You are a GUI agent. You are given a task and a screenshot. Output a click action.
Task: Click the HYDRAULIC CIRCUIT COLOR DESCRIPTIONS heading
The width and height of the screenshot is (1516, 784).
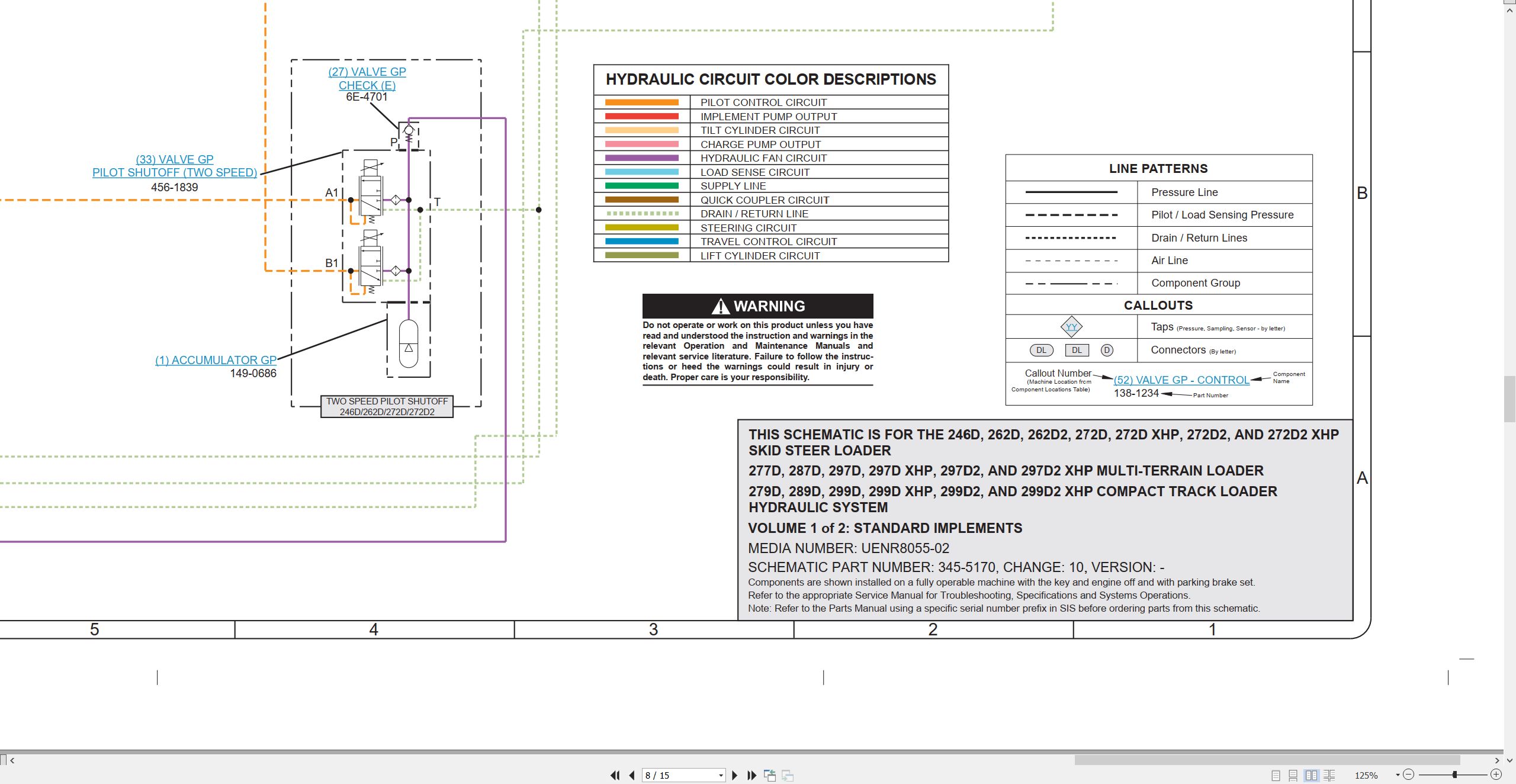pos(771,79)
